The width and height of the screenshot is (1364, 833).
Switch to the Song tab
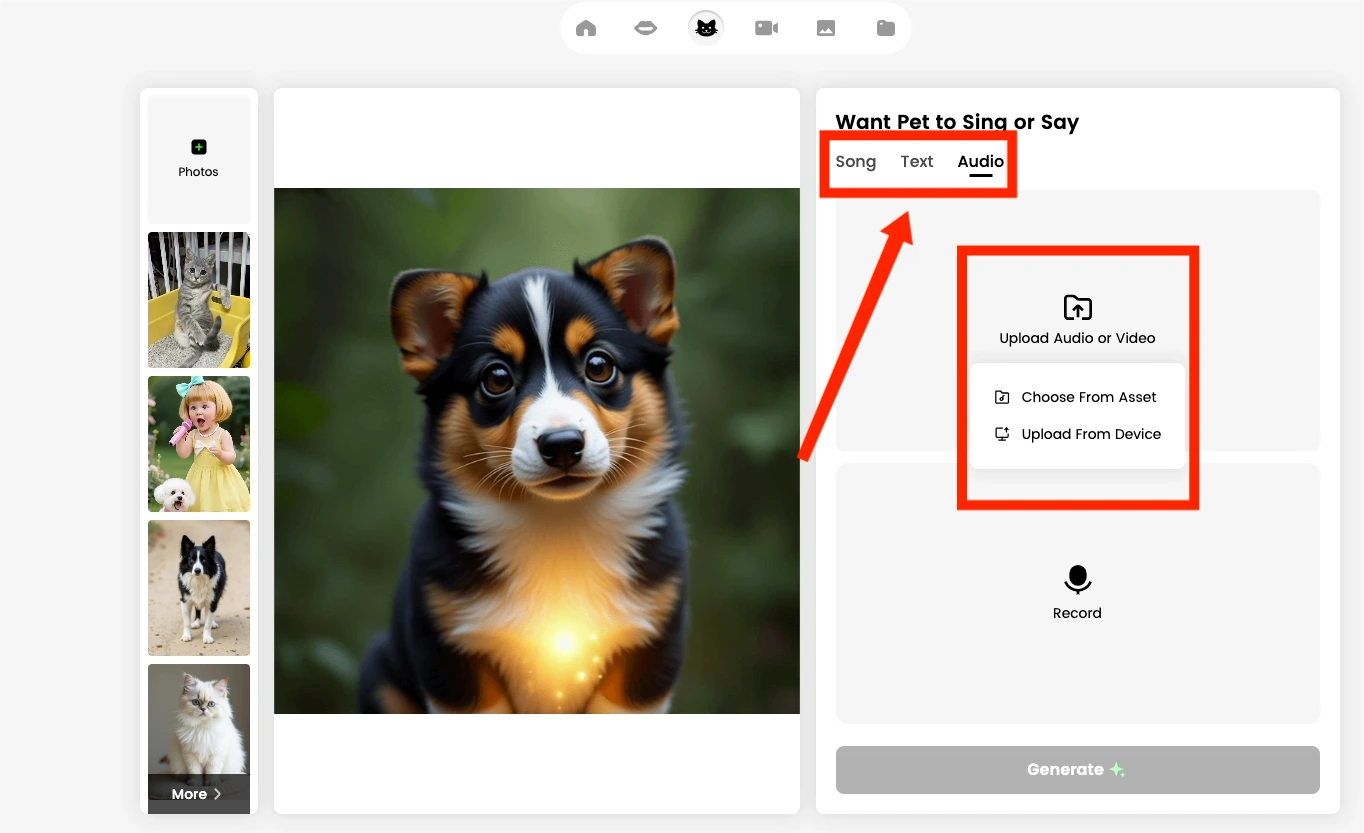[x=856, y=161]
